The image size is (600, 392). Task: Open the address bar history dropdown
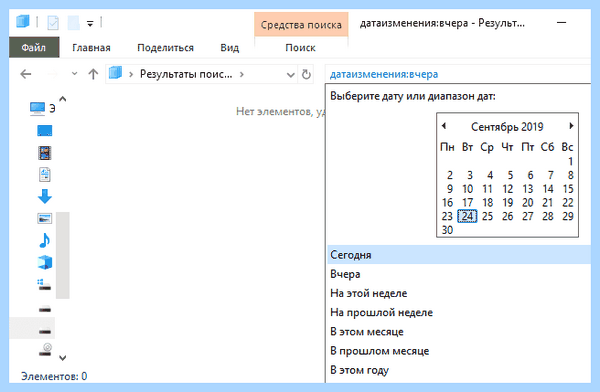click(x=291, y=75)
